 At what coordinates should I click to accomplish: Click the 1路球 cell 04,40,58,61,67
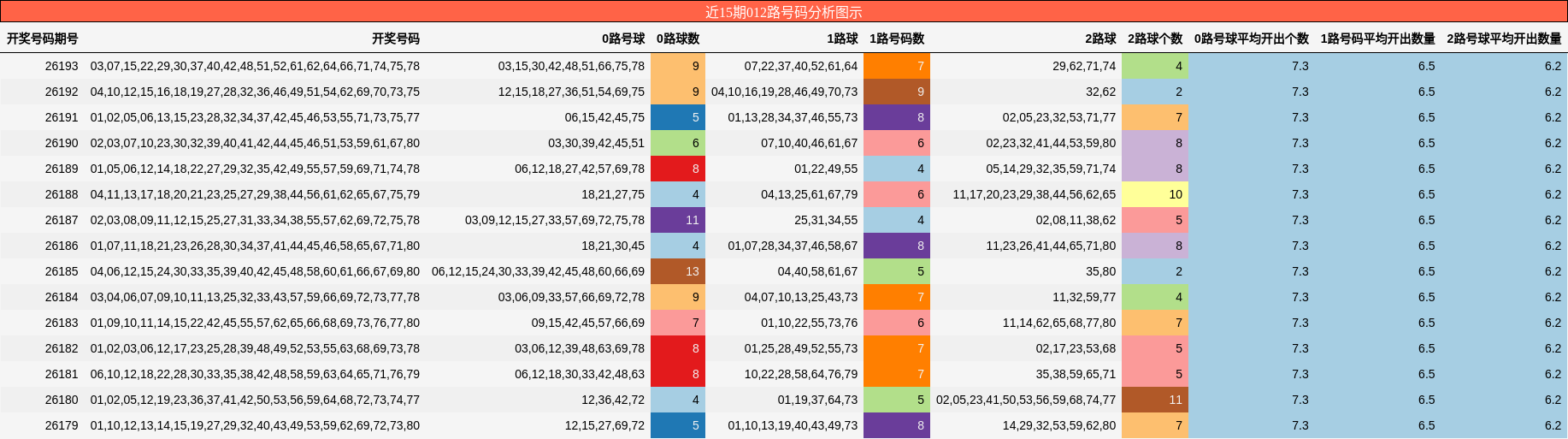817,271
